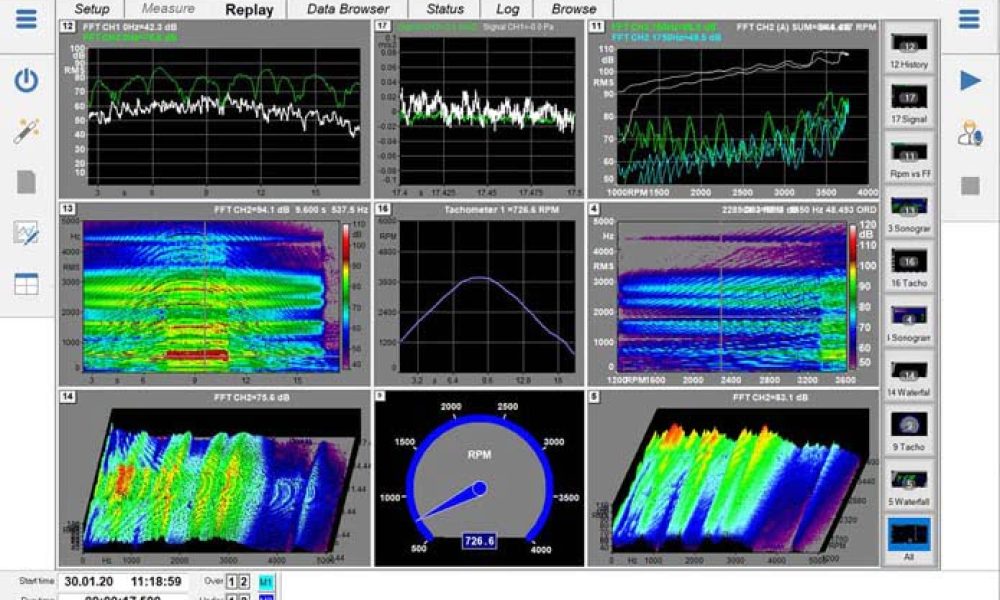1000x600 pixels.
Task: Switch to the Status tab
Action: 443,9
